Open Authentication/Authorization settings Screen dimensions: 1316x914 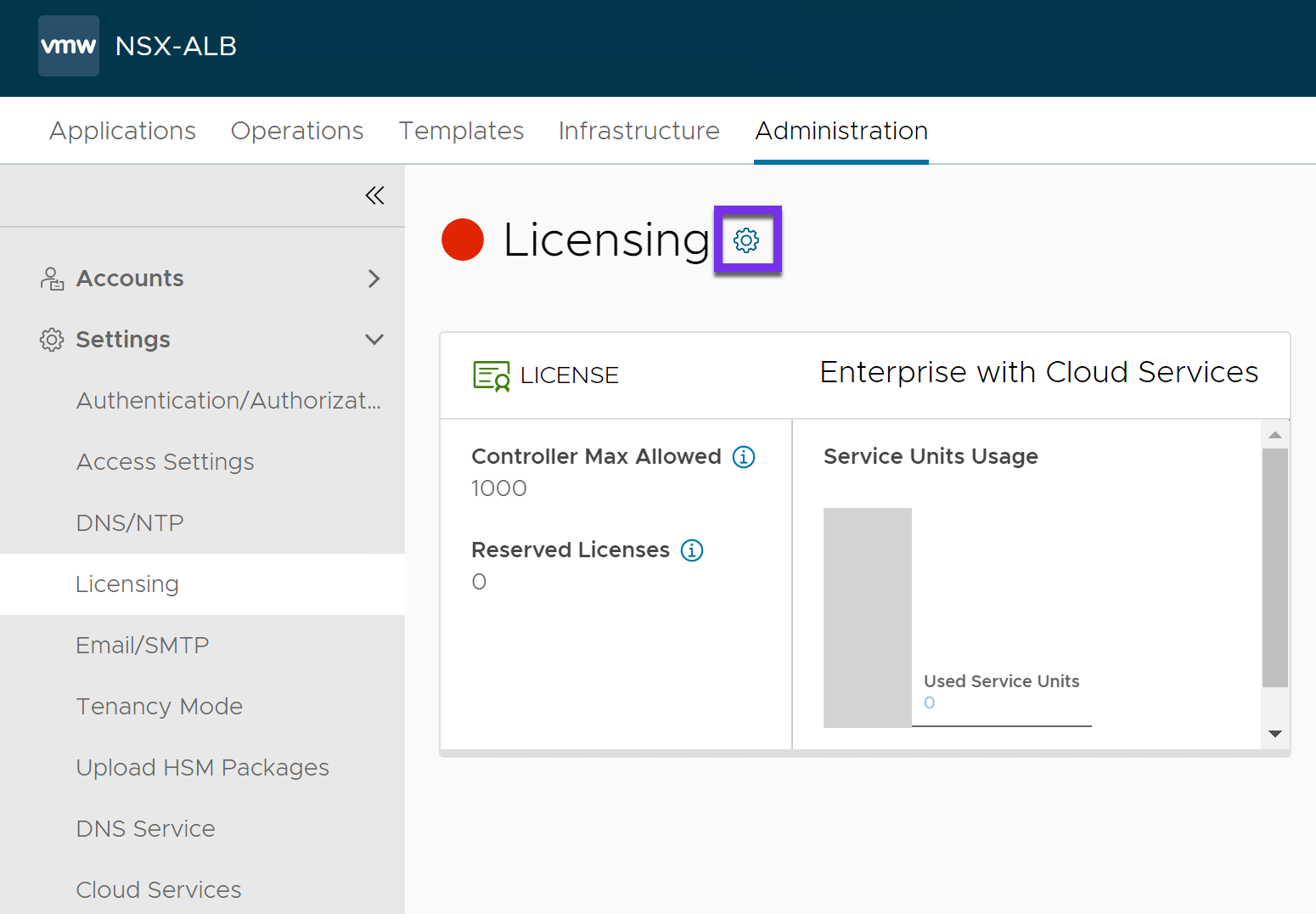tap(228, 401)
